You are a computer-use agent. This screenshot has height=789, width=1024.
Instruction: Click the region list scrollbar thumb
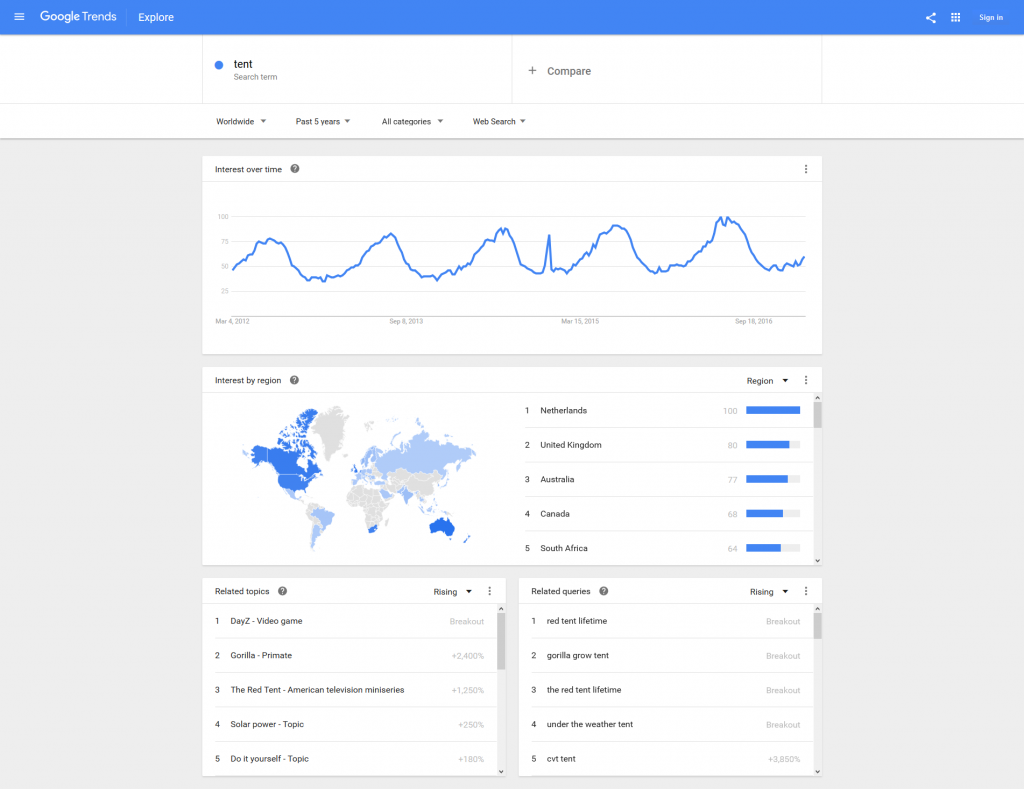(818, 415)
